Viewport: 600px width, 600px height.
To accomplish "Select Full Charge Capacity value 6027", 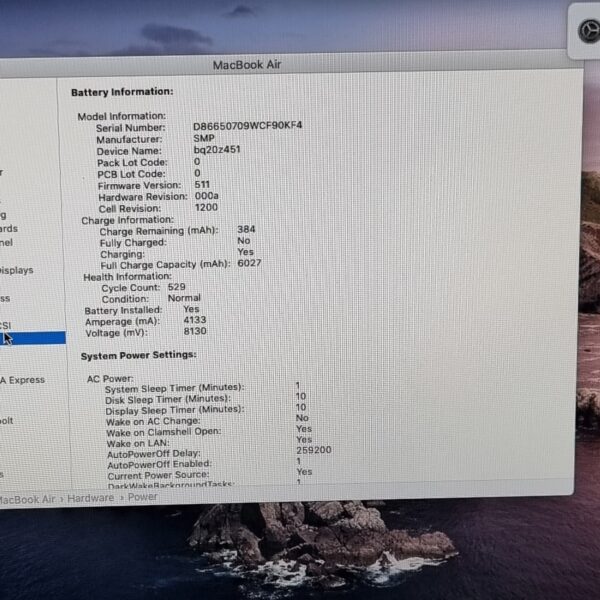I will pos(249,263).
